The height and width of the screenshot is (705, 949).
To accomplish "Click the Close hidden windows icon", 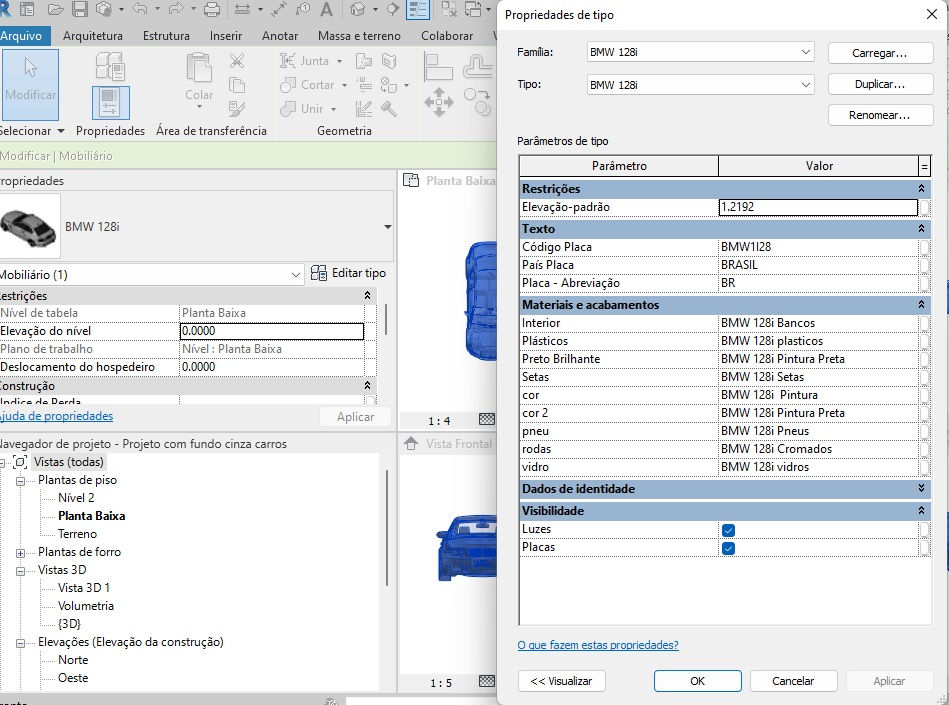I will pyautogui.click(x=448, y=9).
